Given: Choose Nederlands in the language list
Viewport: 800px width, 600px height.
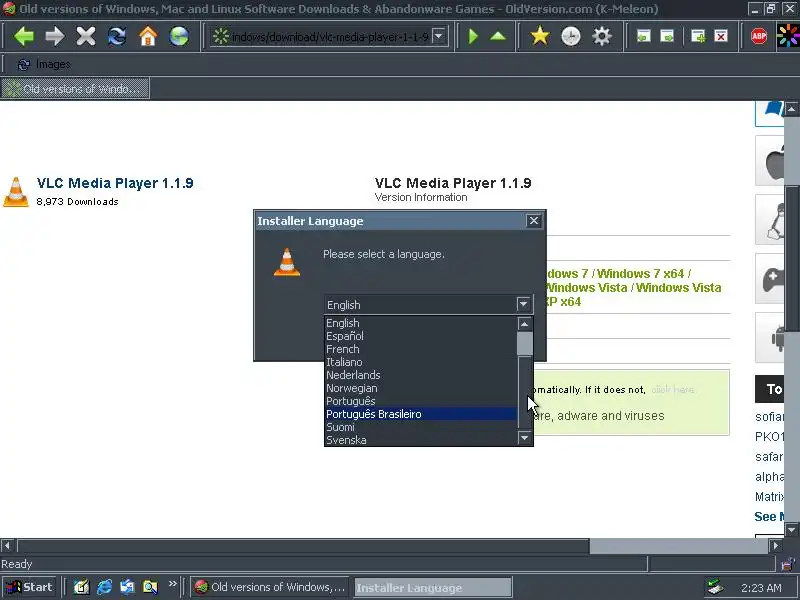Looking at the screenshot, I should 421,375.
